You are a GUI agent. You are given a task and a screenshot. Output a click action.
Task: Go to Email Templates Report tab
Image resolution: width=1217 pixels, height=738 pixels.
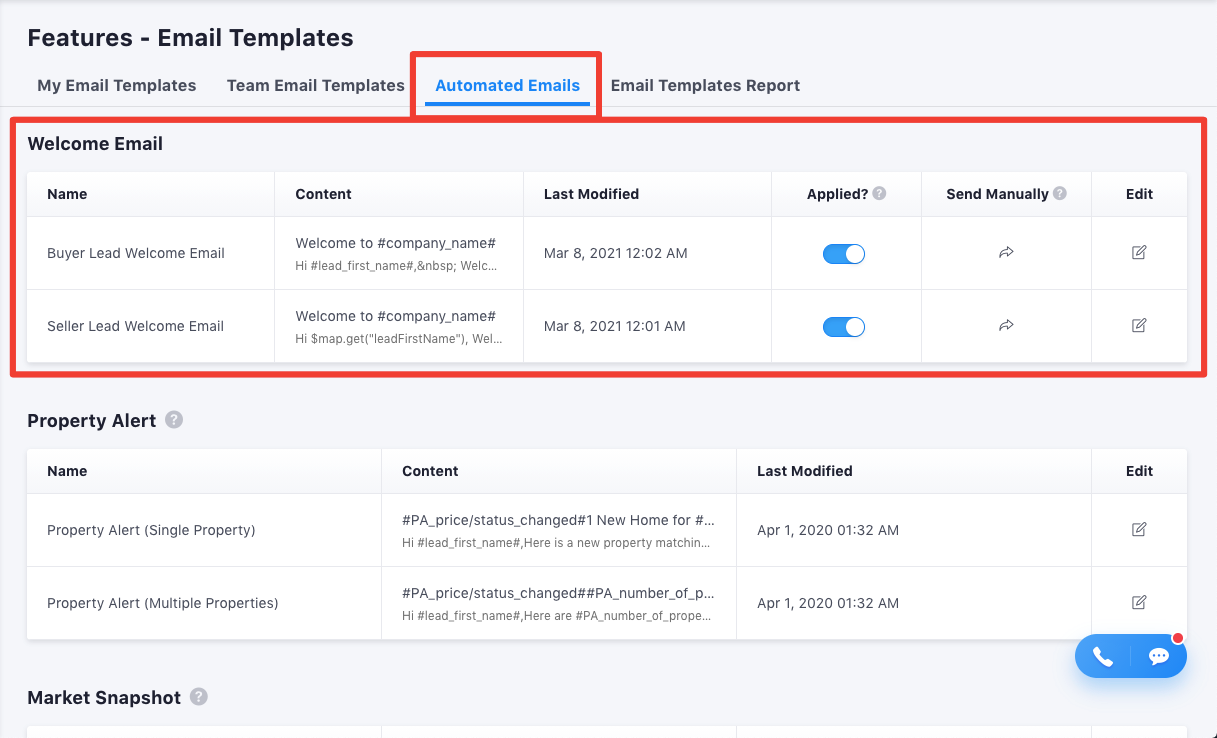[706, 85]
